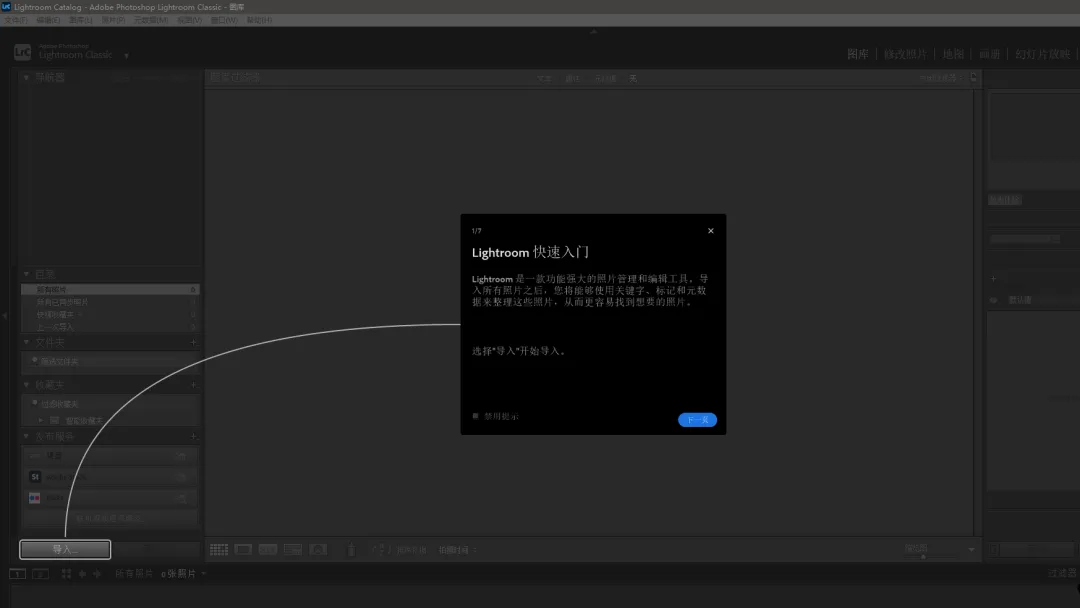Click the filmstrip grid view icon

point(66,574)
